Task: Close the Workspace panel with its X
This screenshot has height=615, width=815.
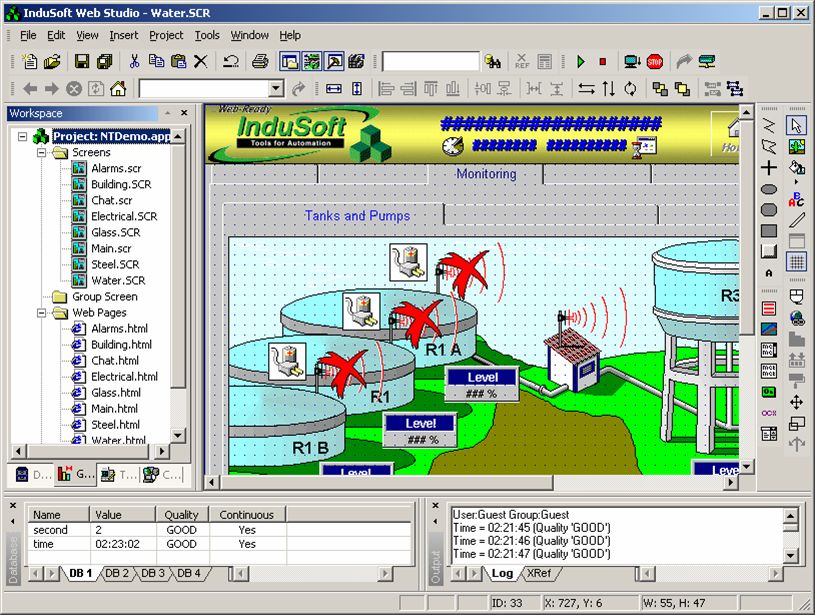Action: (x=184, y=113)
